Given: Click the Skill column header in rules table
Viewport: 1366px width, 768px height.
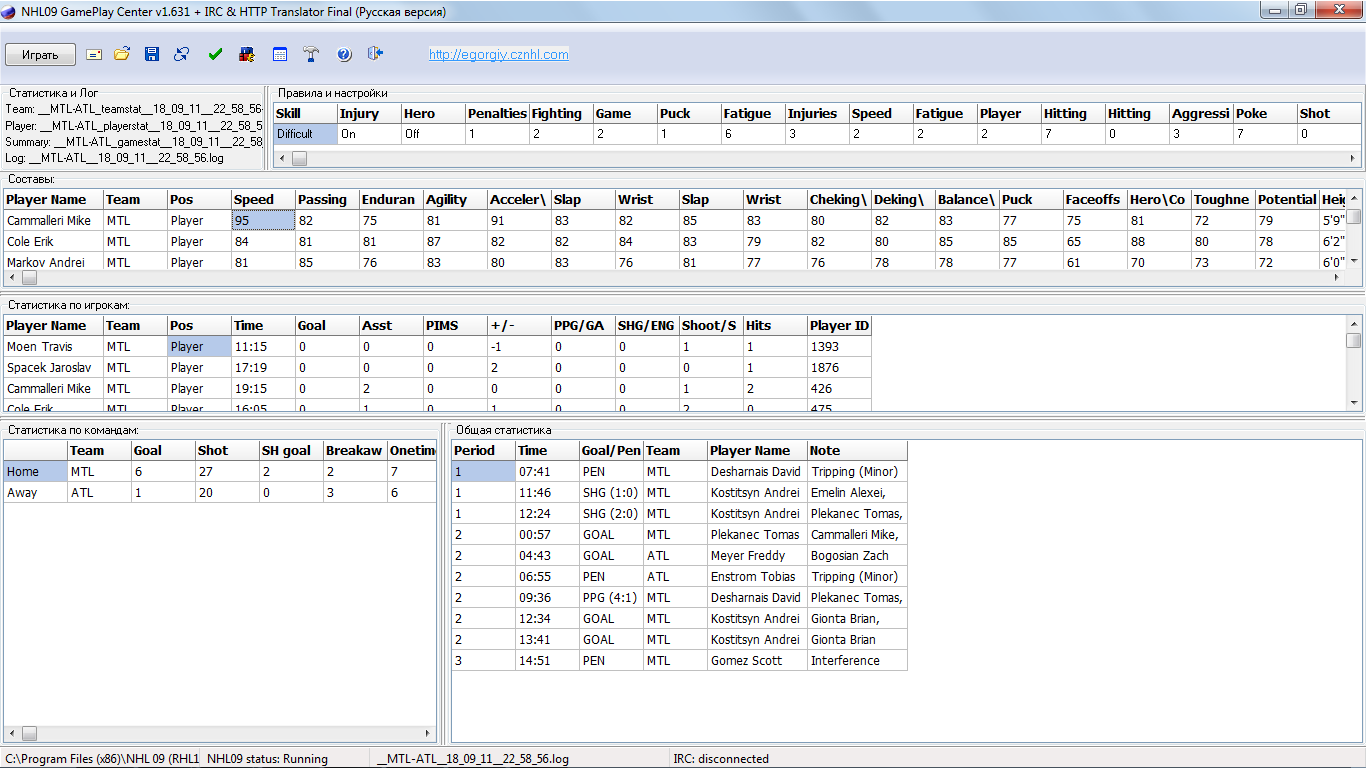Looking at the screenshot, I should [306, 113].
